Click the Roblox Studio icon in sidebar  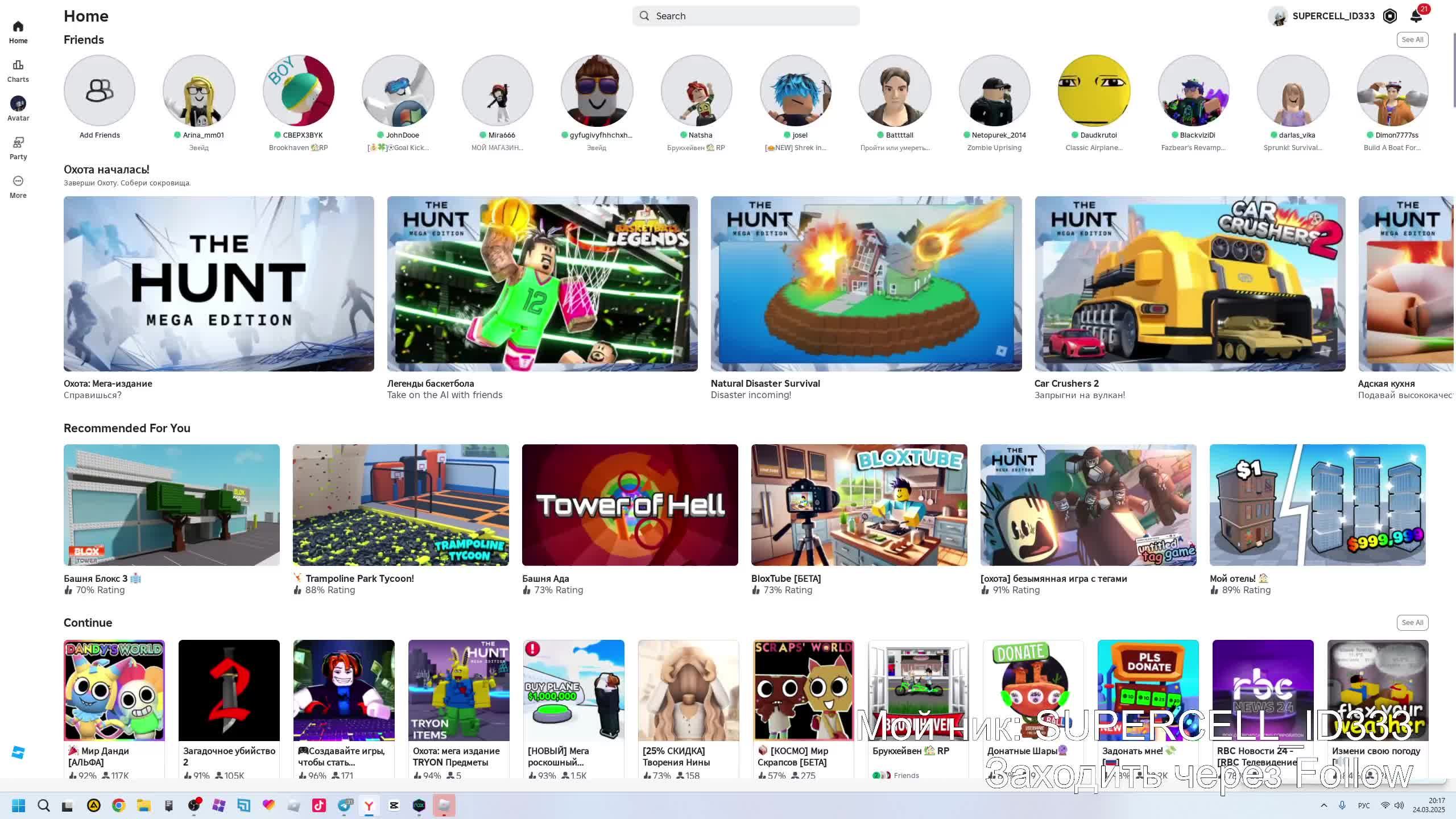(18, 752)
